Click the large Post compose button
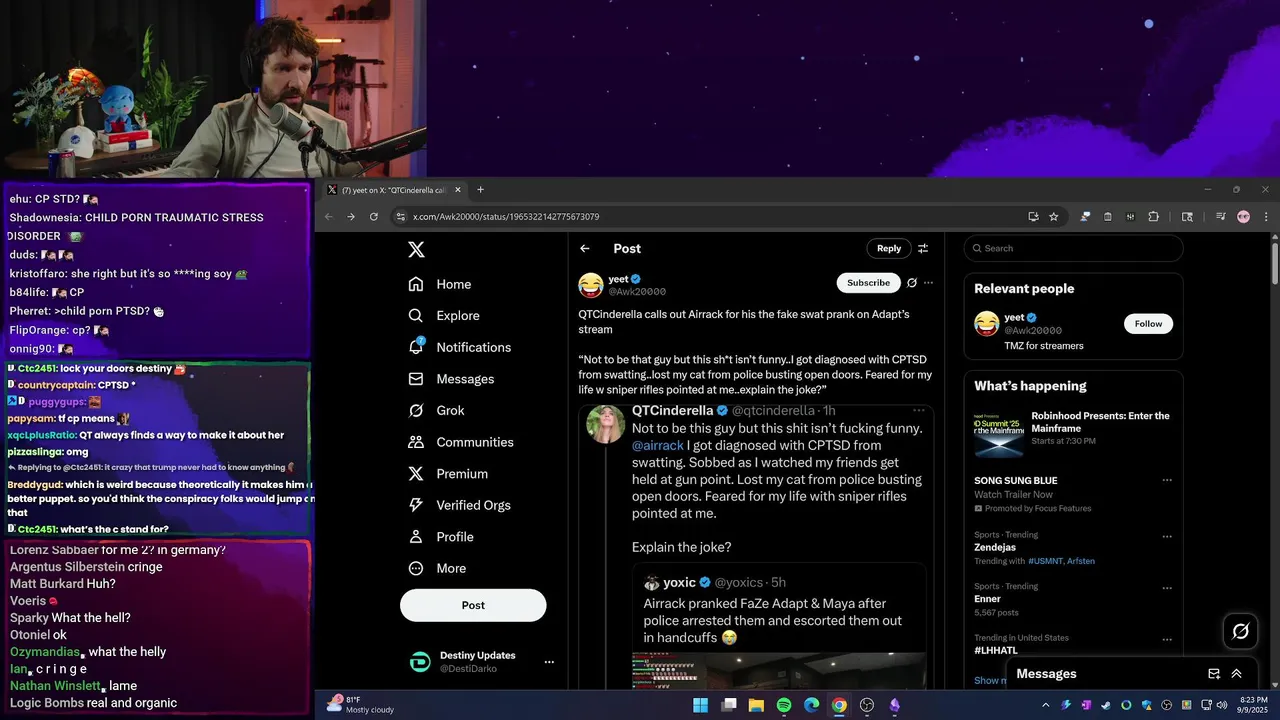 tap(473, 605)
